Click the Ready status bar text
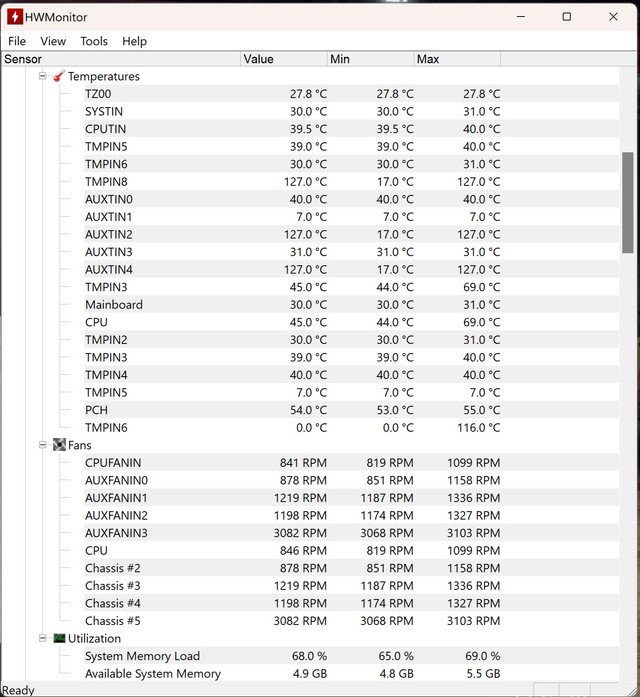This screenshot has width=640, height=697. coord(18,690)
